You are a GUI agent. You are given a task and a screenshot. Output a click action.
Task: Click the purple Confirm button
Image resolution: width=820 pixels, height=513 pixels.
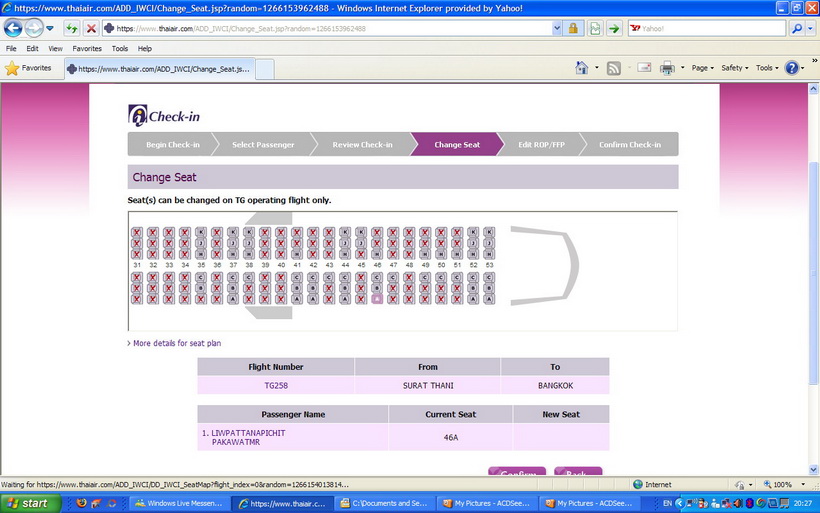pyautogui.click(x=518, y=473)
